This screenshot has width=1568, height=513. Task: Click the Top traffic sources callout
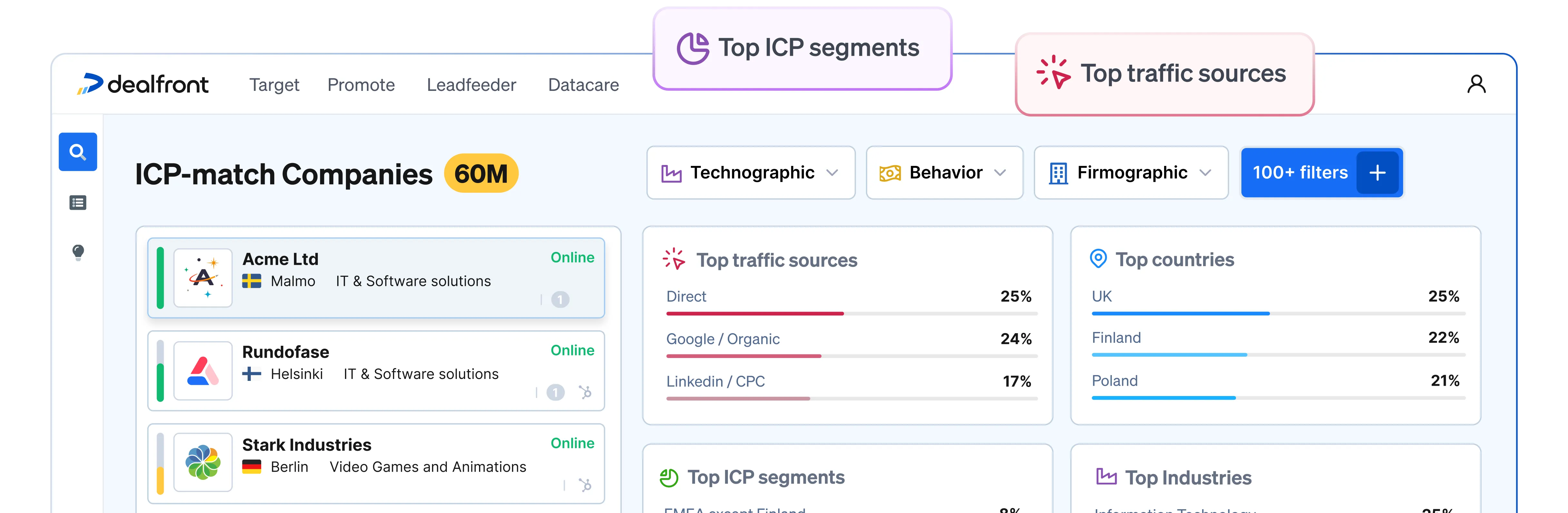(1164, 74)
